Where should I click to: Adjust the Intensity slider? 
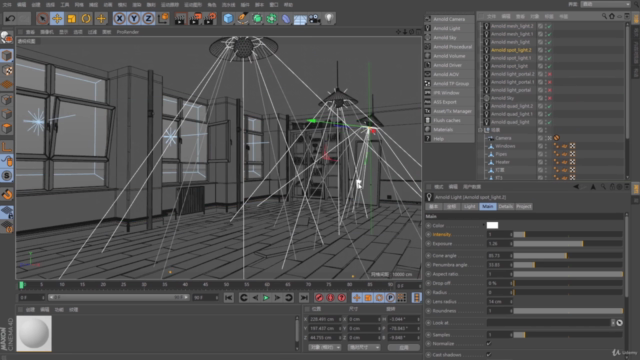(x=567, y=234)
